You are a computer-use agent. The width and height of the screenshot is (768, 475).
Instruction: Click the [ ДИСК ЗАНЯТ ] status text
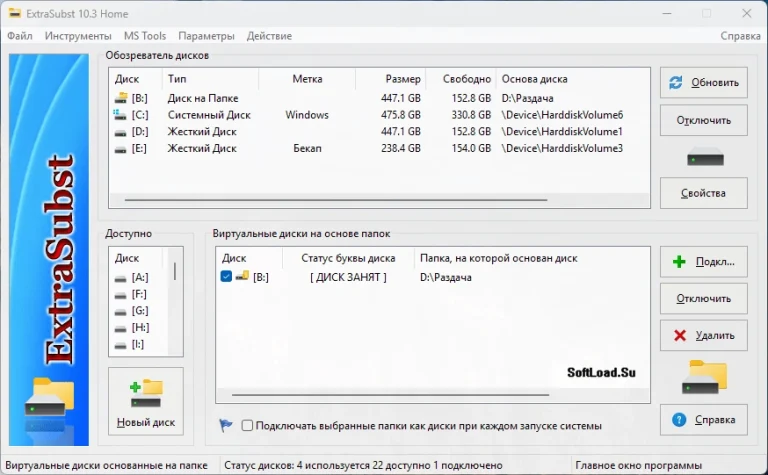(x=348, y=277)
